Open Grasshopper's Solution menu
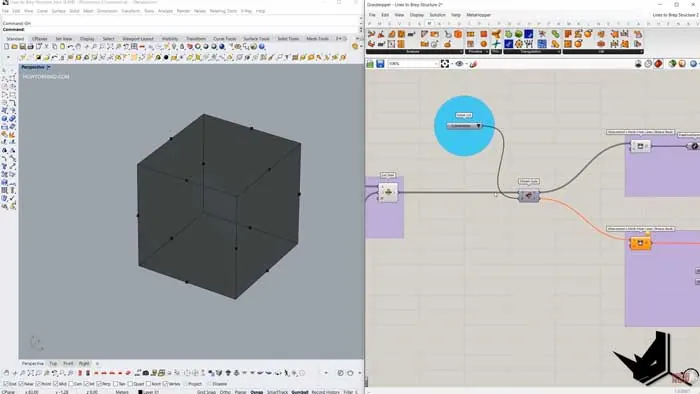 coord(438,15)
